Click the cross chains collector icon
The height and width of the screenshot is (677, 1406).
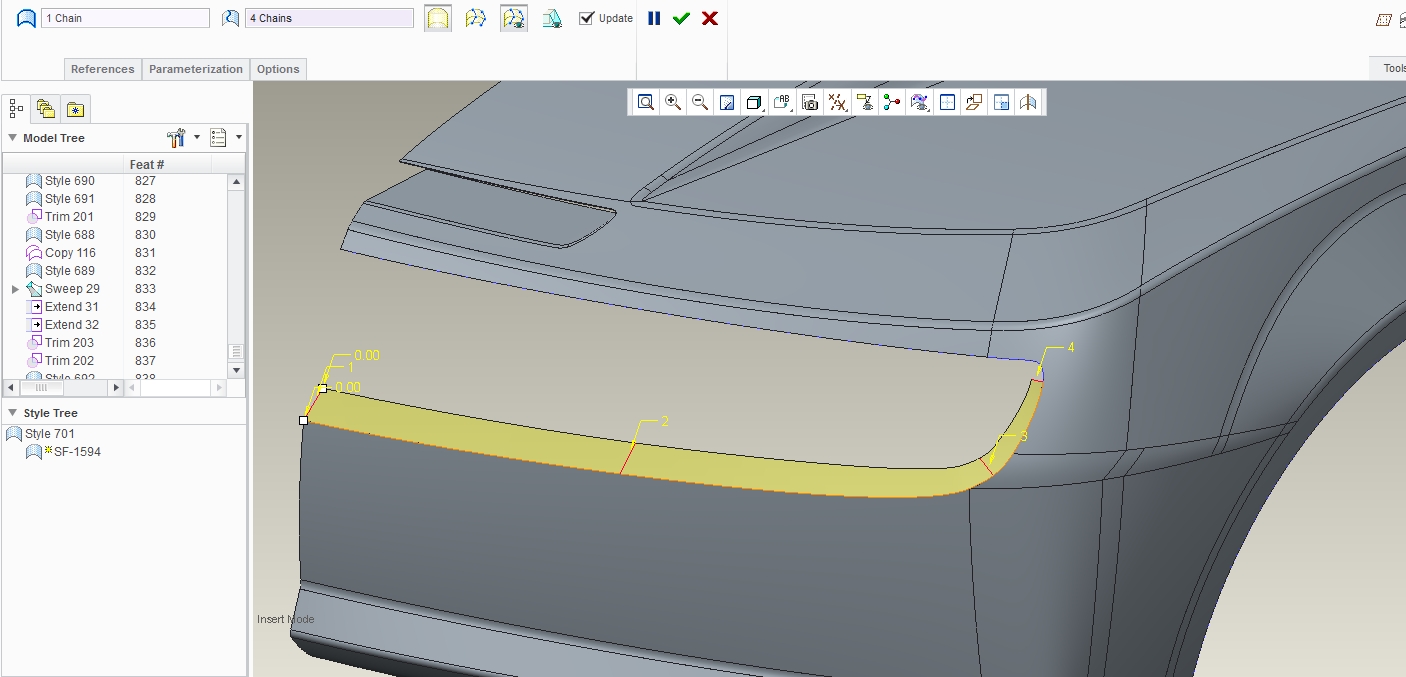(231, 18)
